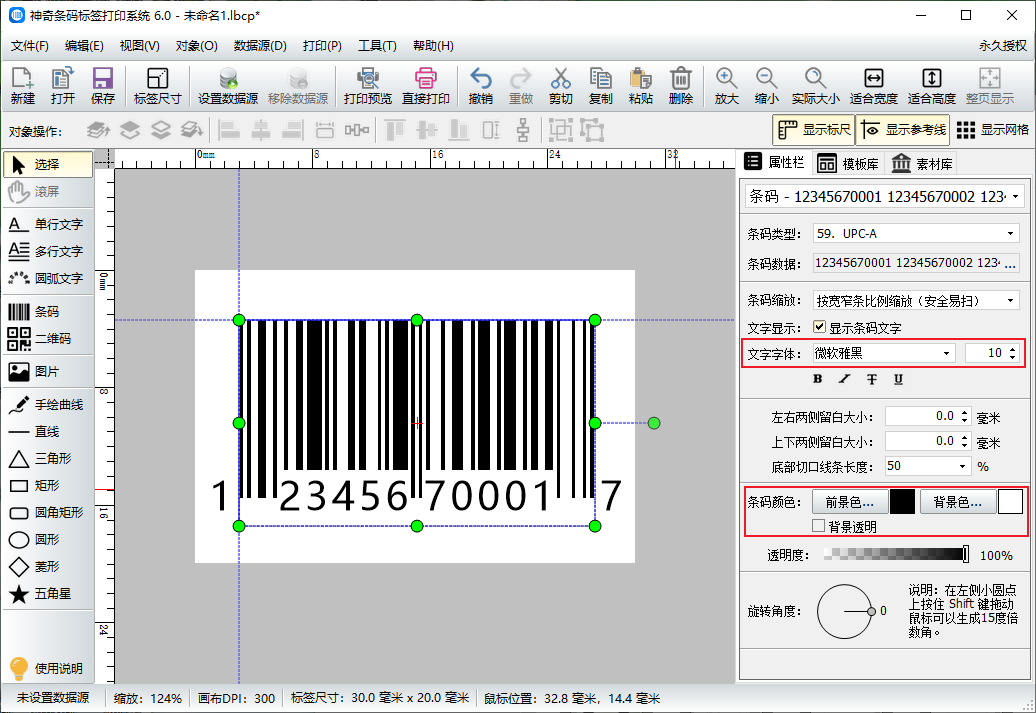Select the 二维码 QR code tool
Viewport: 1036px width, 713px height.
pyautogui.click(x=48, y=338)
